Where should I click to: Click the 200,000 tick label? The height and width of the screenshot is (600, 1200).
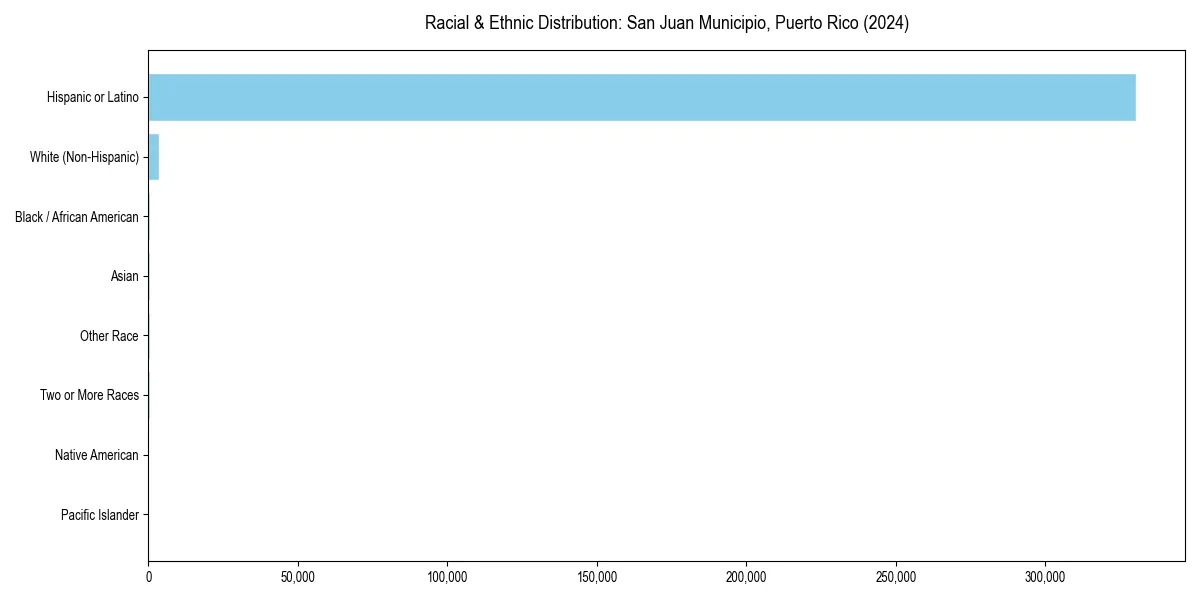click(x=746, y=577)
